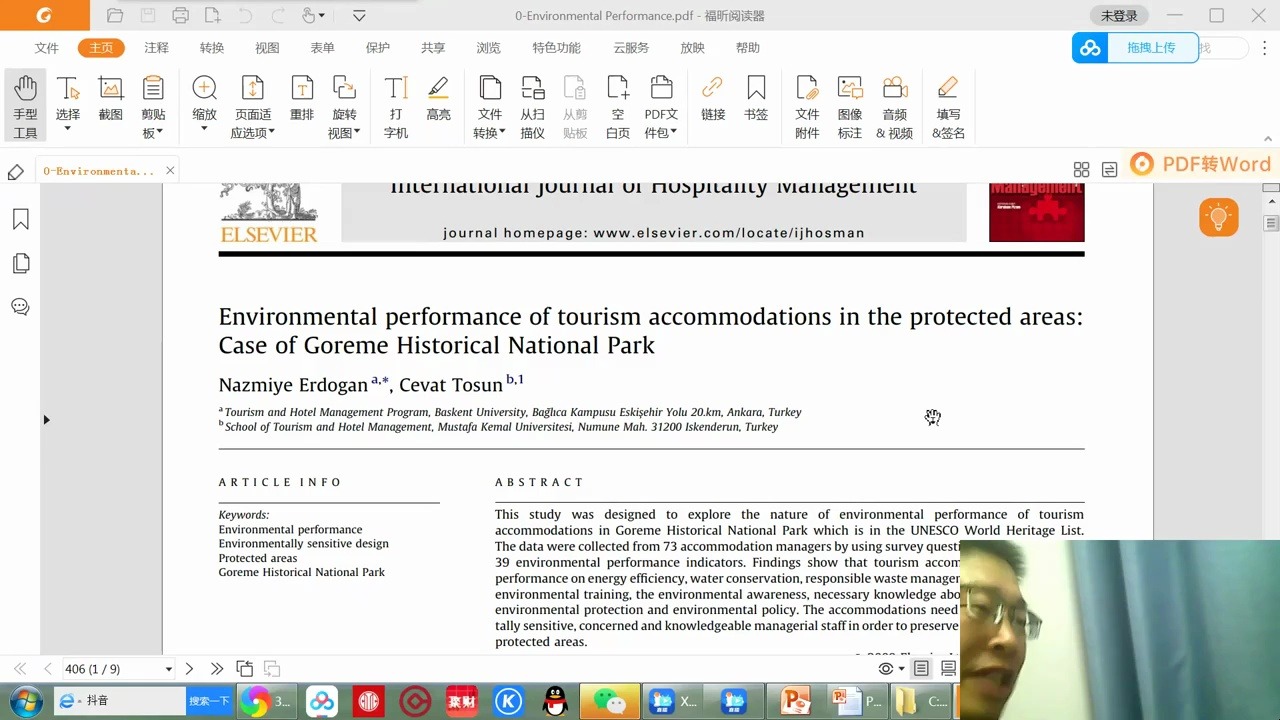Switch to the Protect (保护) tab

378,48
